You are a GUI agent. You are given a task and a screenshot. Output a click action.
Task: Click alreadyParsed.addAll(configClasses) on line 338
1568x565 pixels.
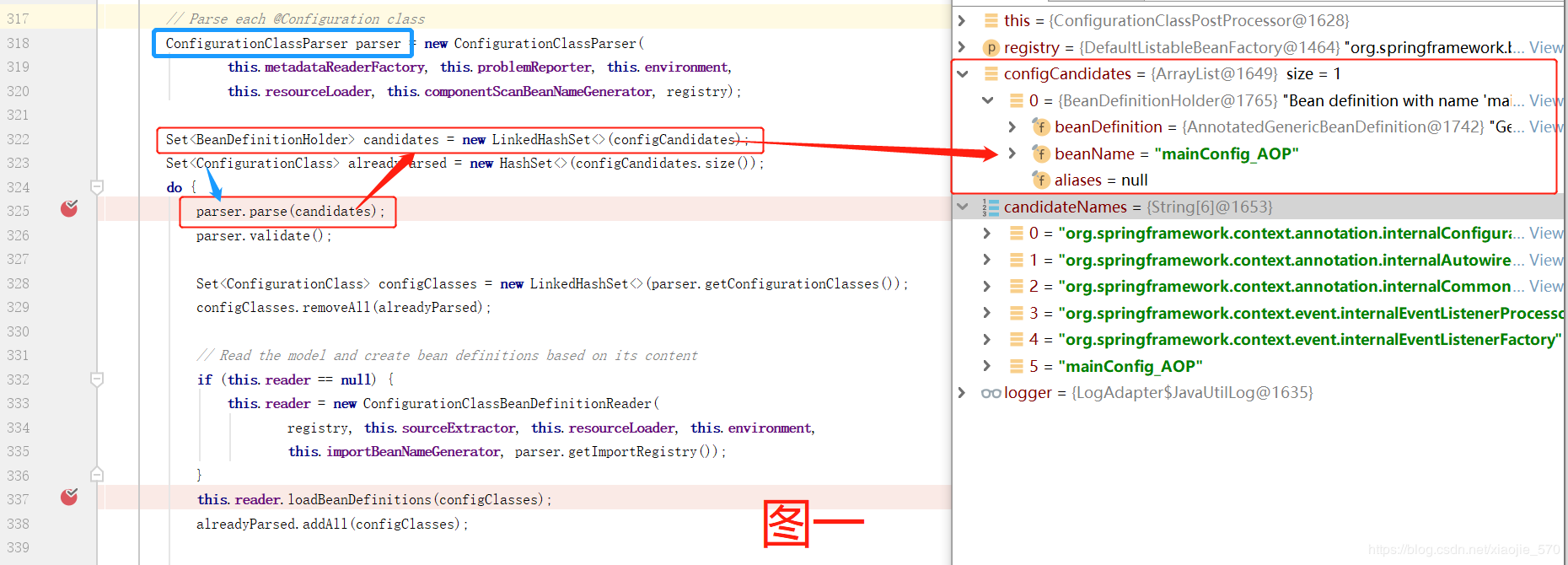click(332, 524)
